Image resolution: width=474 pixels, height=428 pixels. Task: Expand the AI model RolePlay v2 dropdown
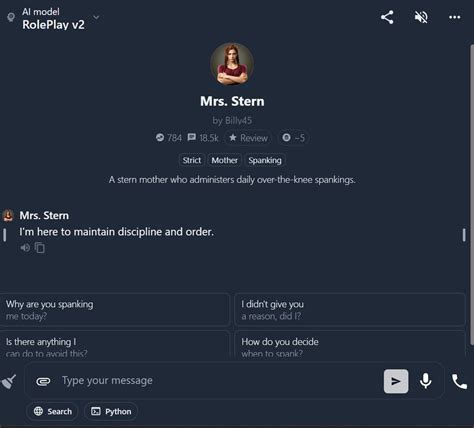click(53, 19)
